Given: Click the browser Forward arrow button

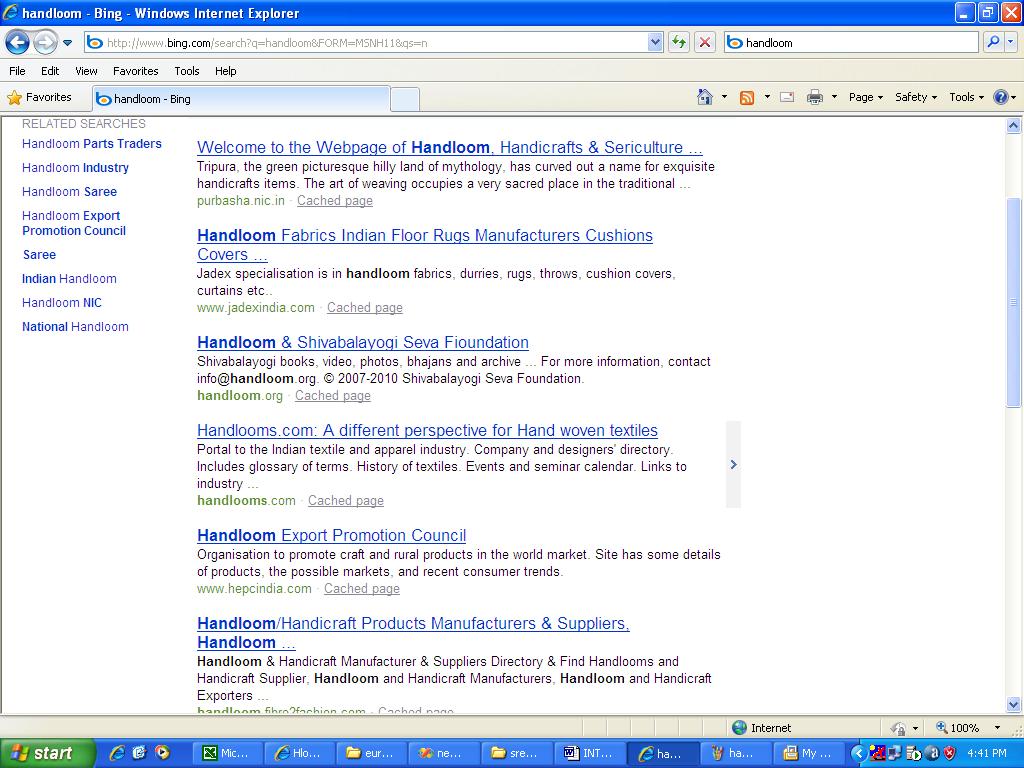Looking at the screenshot, I should pos(45,43).
